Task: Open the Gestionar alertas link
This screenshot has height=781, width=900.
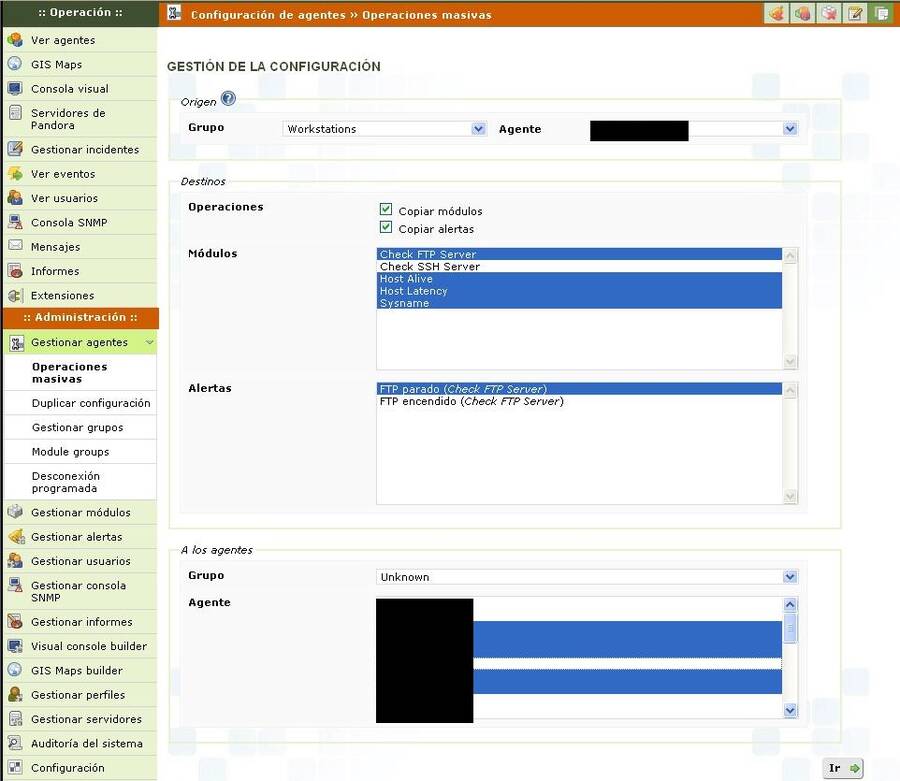Action: click(76, 537)
